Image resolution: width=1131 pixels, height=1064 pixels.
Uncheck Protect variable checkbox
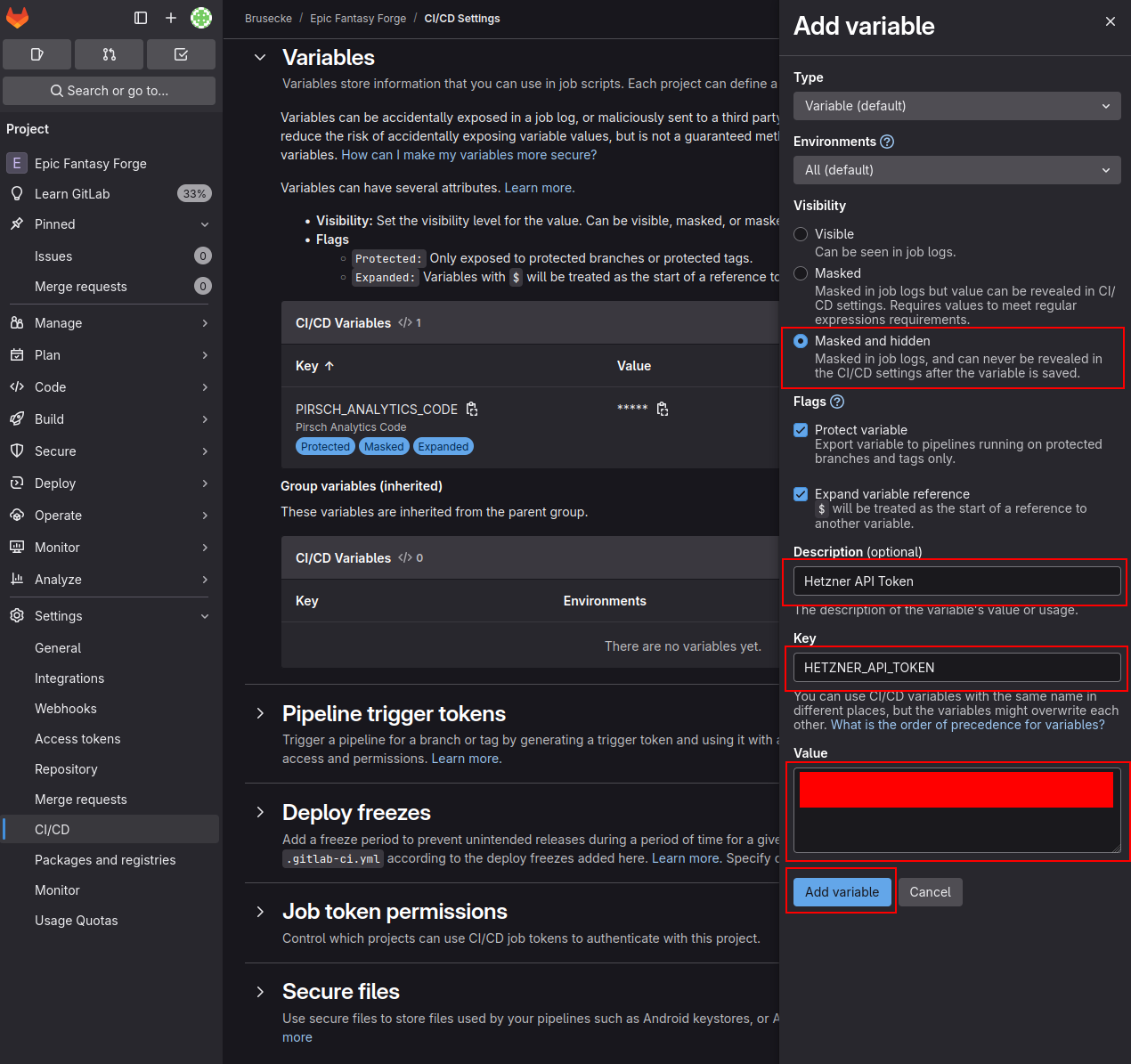(801, 430)
